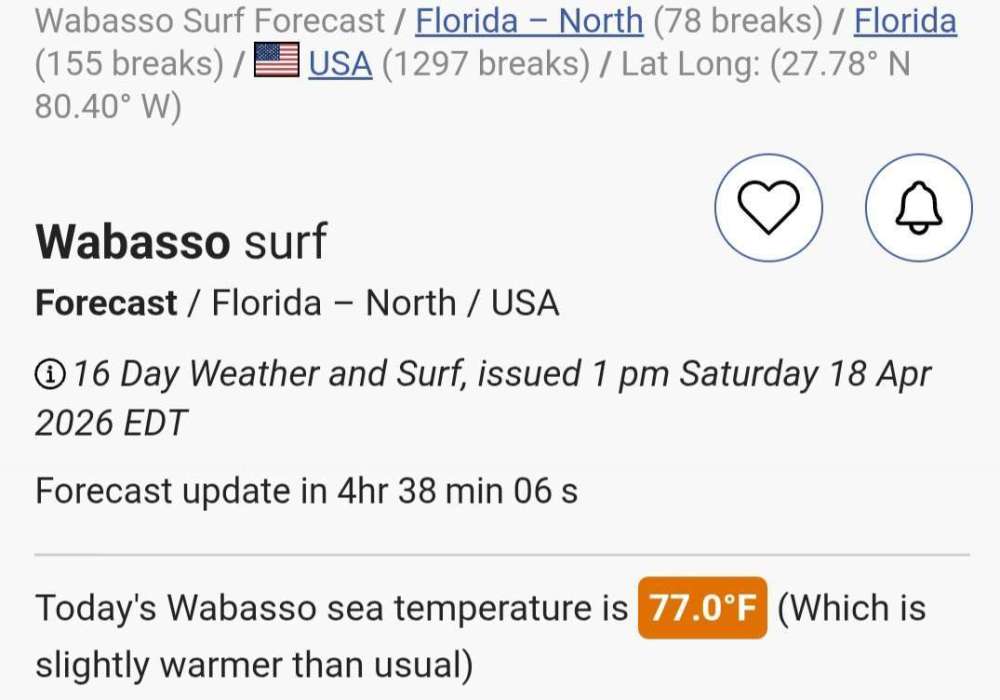The width and height of the screenshot is (1000, 700).
Task: Open the Florida – North breadcrumb link
Action: (x=529, y=21)
